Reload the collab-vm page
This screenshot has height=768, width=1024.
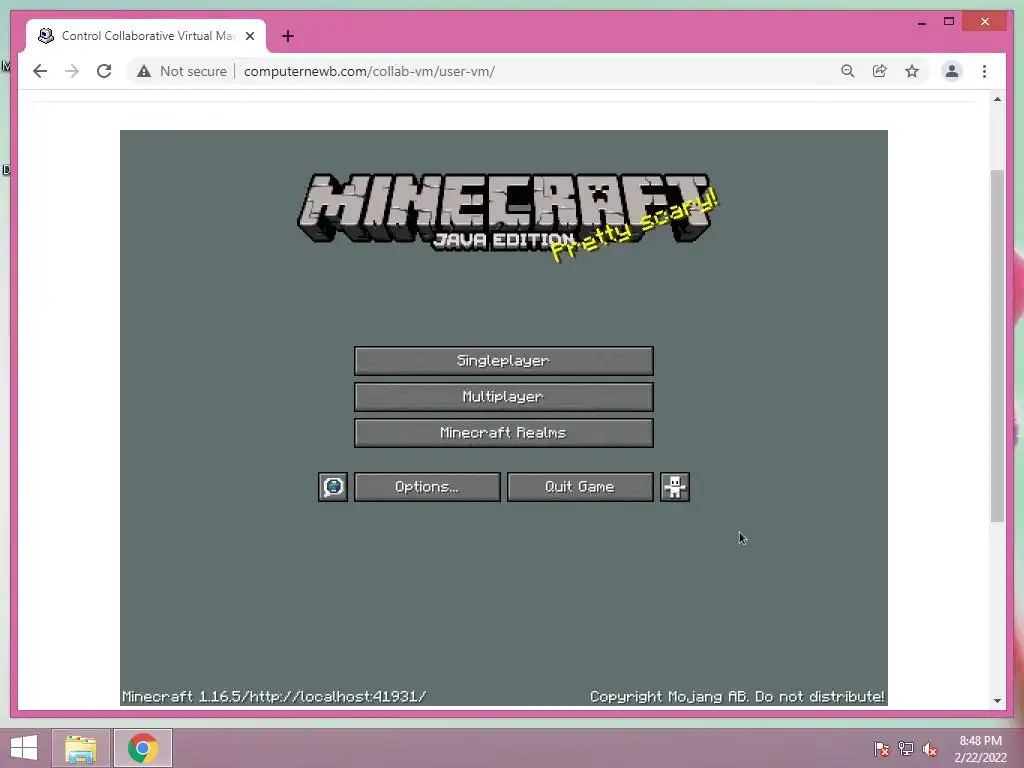point(104,71)
